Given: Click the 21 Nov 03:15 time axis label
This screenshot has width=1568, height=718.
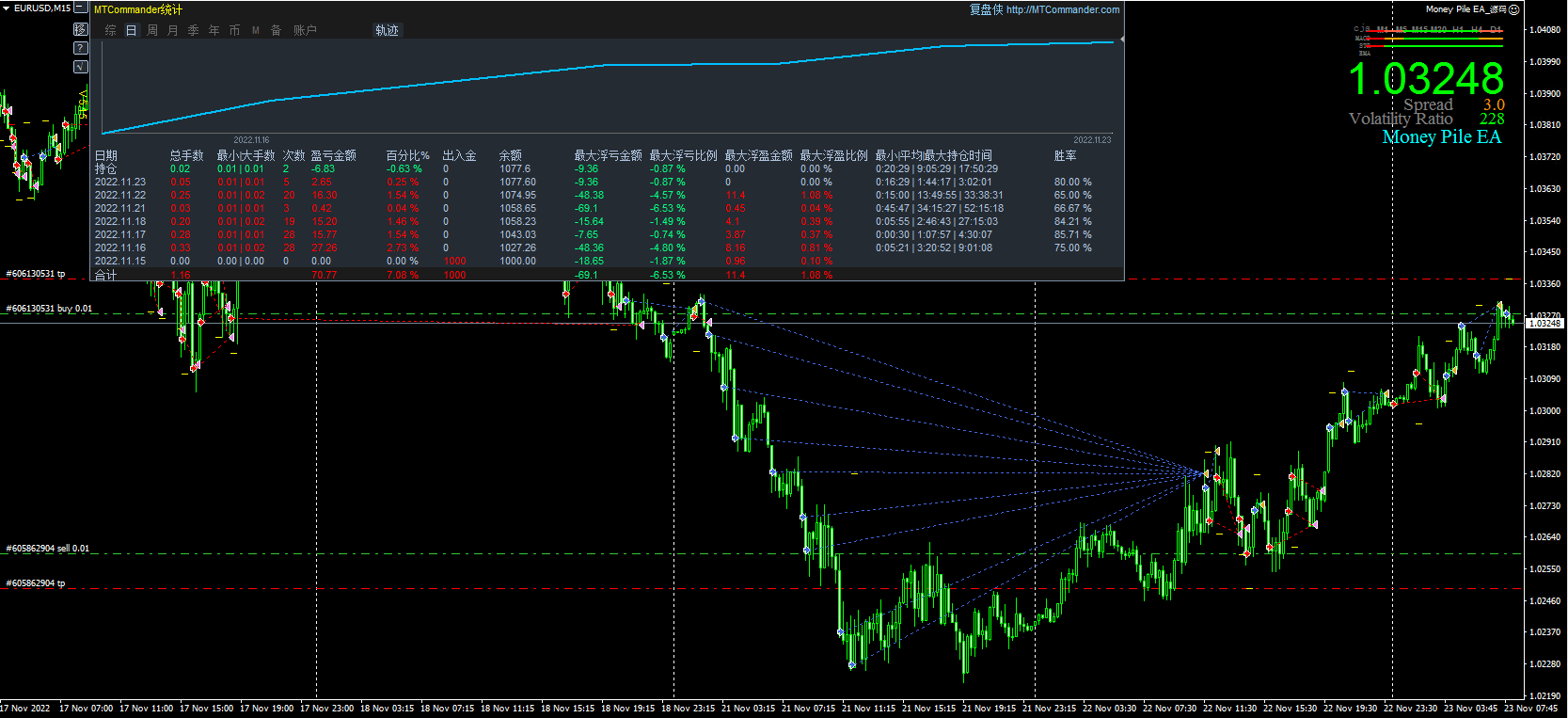Looking at the screenshot, I should click(750, 709).
